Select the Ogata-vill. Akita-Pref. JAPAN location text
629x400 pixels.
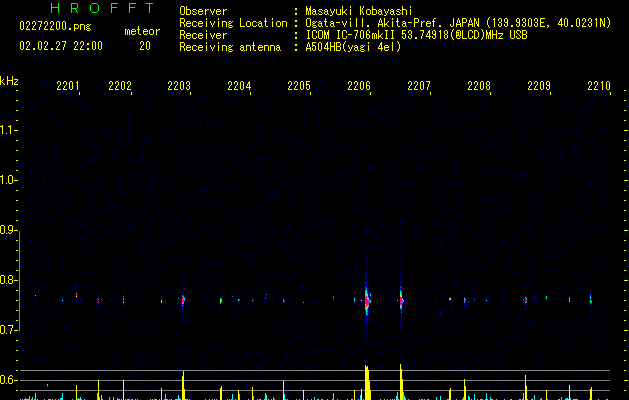click(458, 23)
